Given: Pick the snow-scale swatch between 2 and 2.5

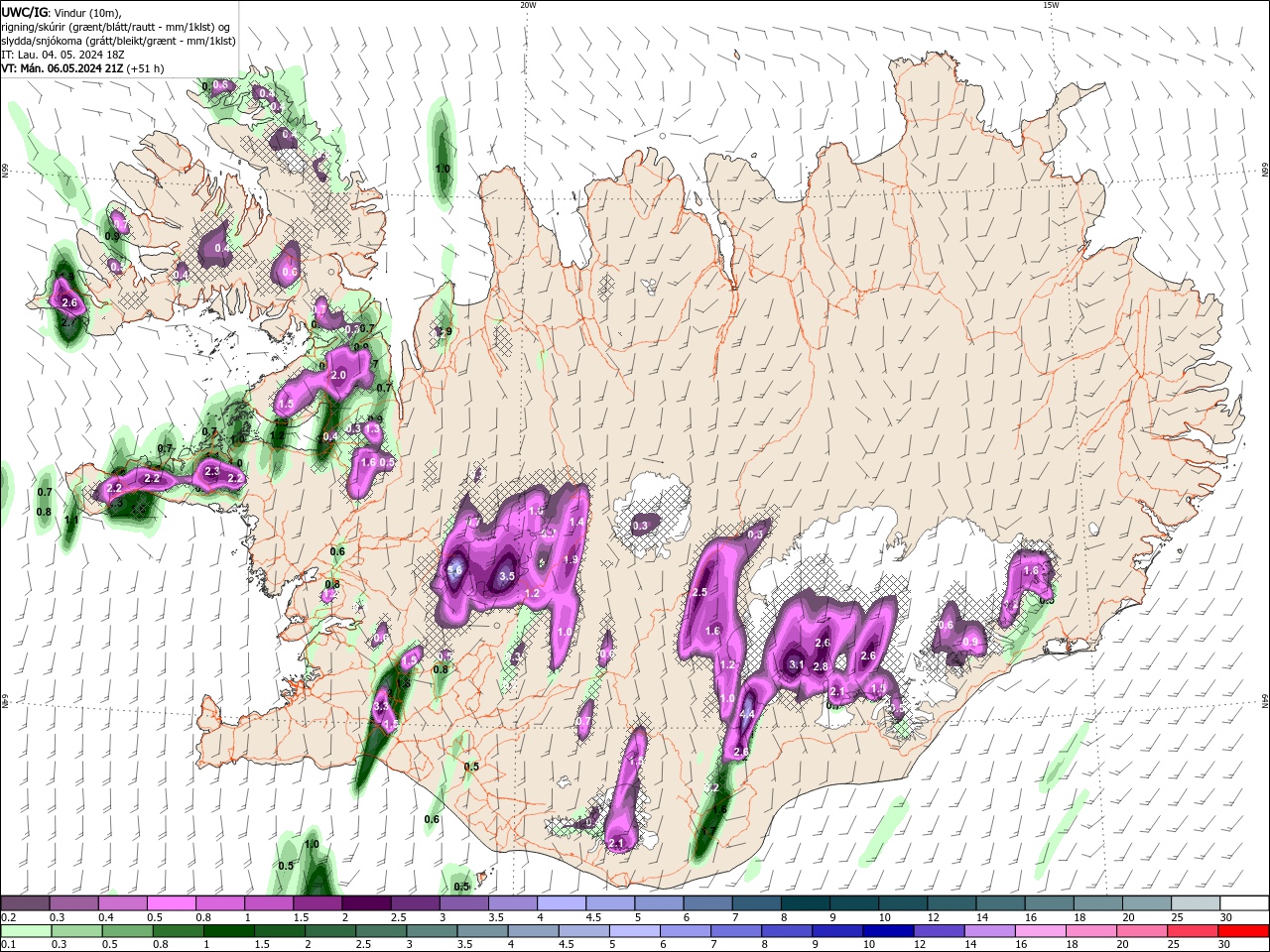Looking at the screenshot, I should [x=366, y=903].
